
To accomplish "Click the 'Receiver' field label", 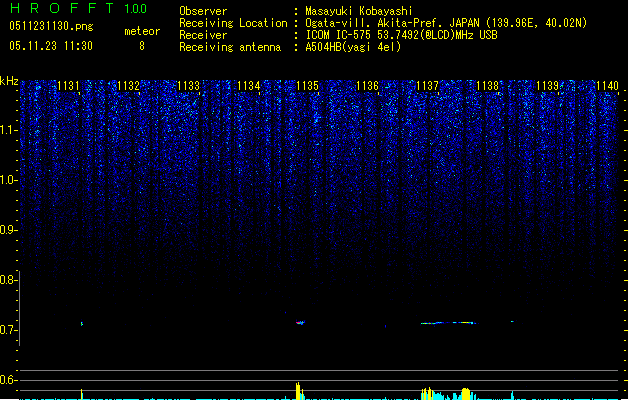I will (x=203, y=35).
